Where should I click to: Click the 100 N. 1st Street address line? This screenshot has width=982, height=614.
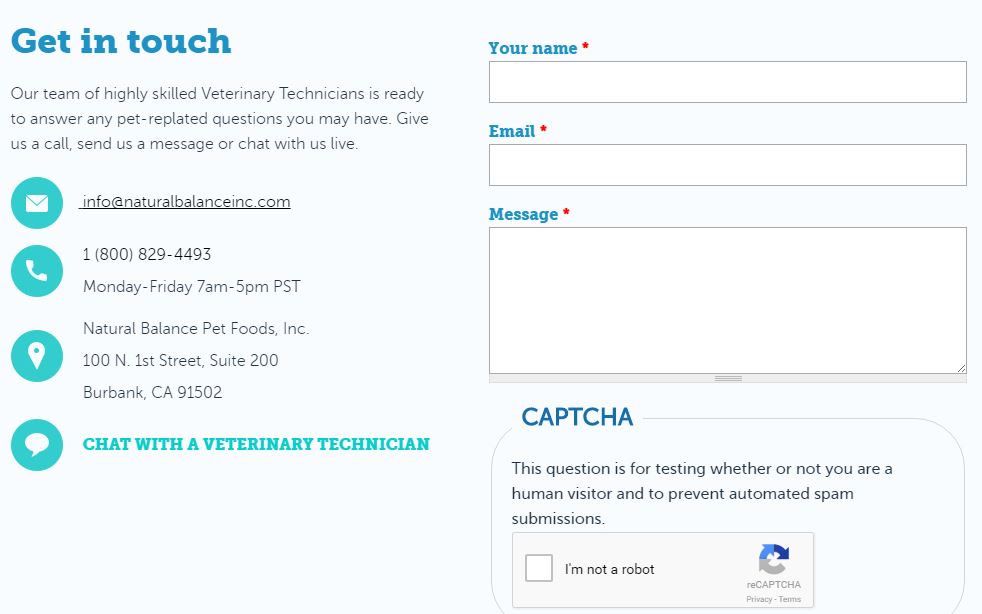[181, 360]
